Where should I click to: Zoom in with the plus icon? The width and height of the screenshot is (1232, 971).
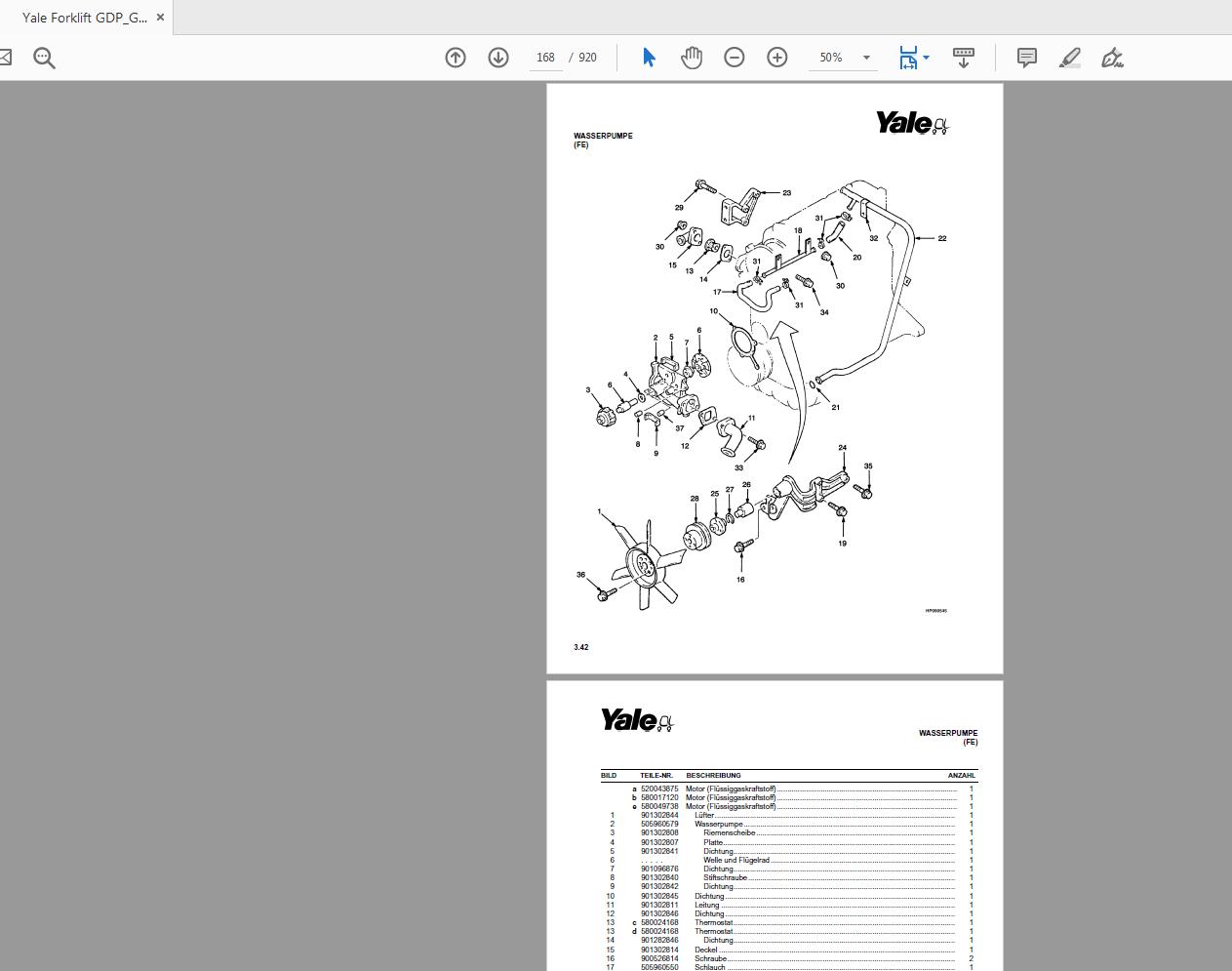777,58
